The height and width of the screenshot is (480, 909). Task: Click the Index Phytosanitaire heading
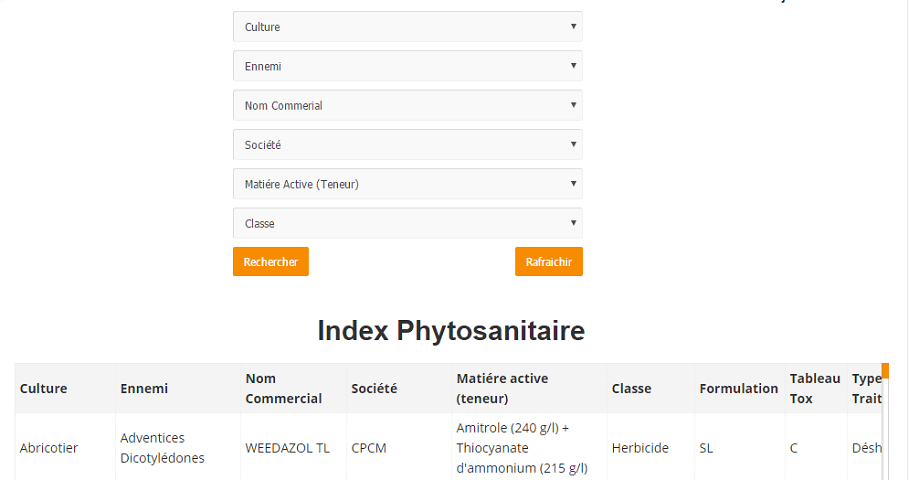[451, 331]
